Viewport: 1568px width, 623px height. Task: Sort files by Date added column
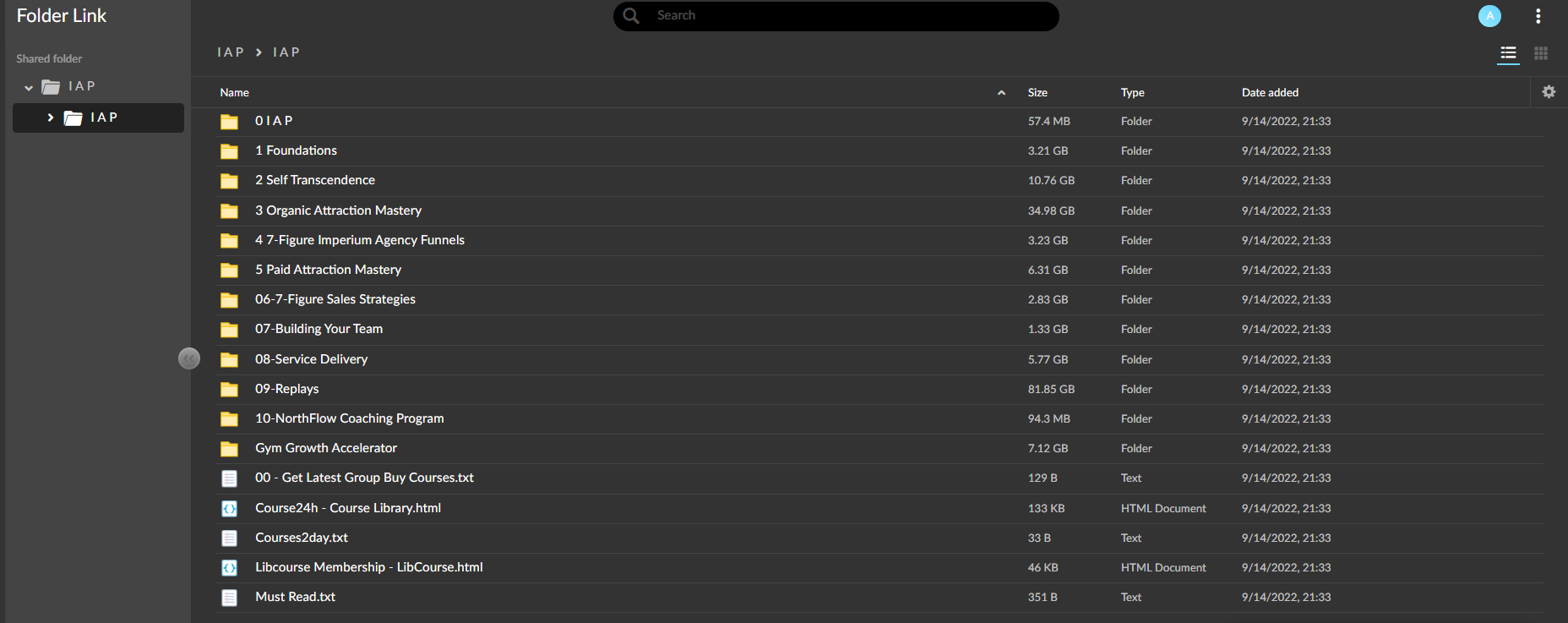coord(1270,93)
